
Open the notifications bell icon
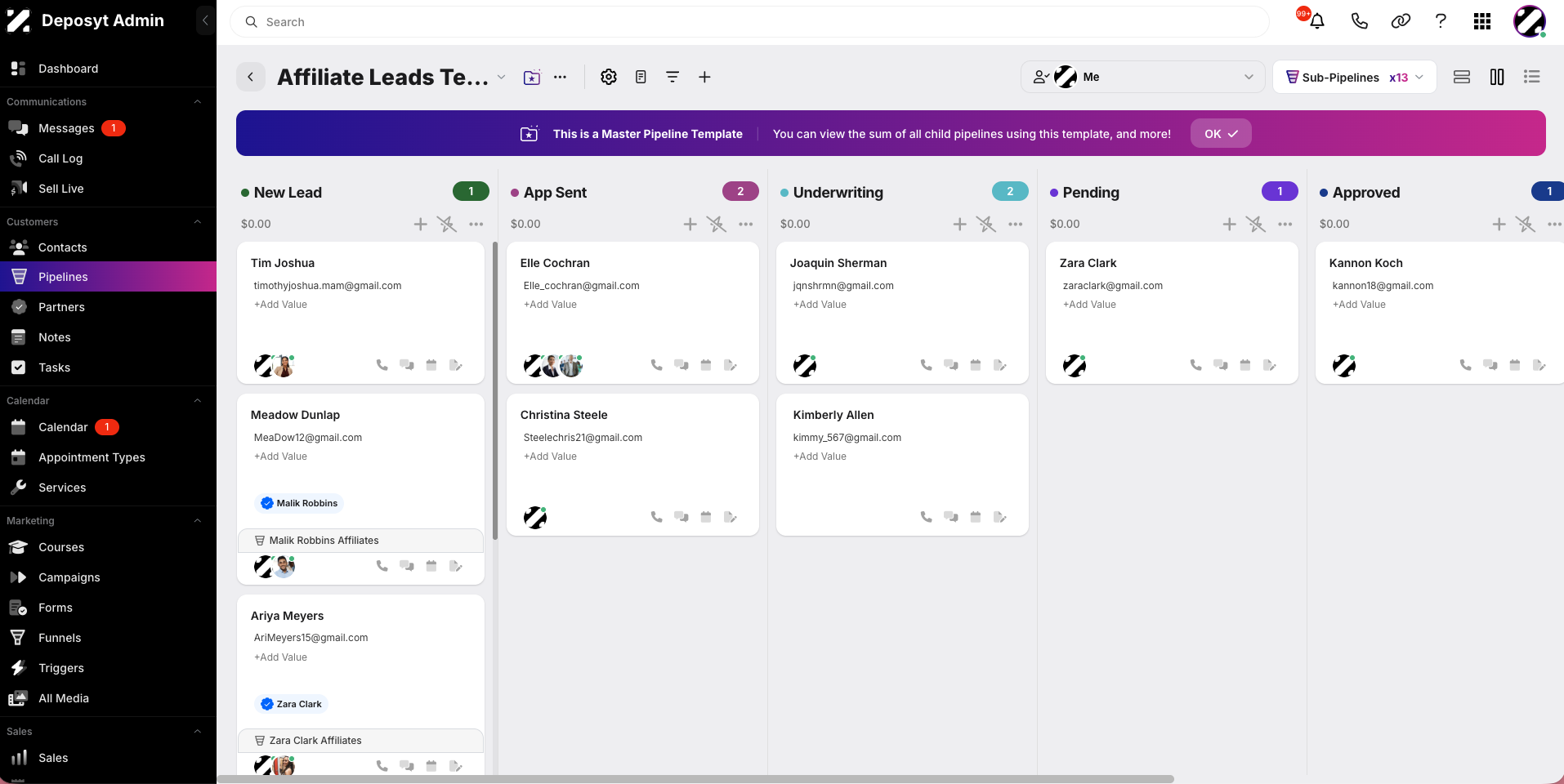(1316, 21)
